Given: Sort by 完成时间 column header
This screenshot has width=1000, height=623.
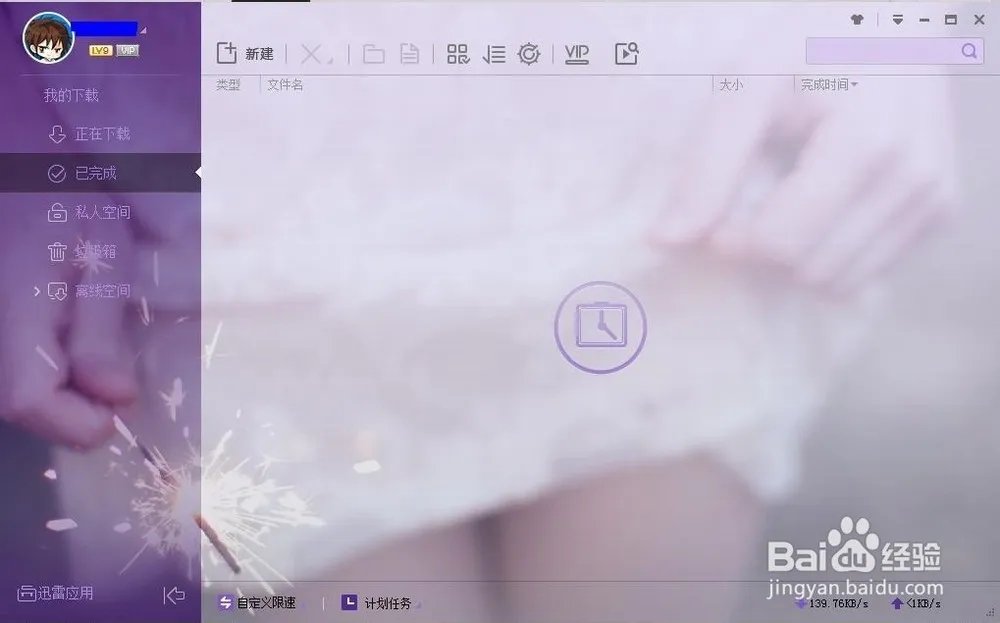Looking at the screenshot, I should [x=828, y=85].
